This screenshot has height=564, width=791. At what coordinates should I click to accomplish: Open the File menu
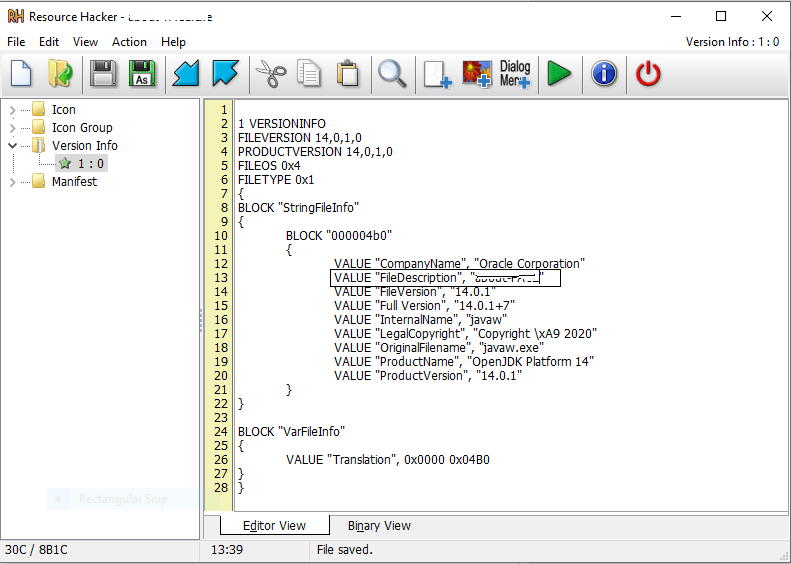coord(16,42)
